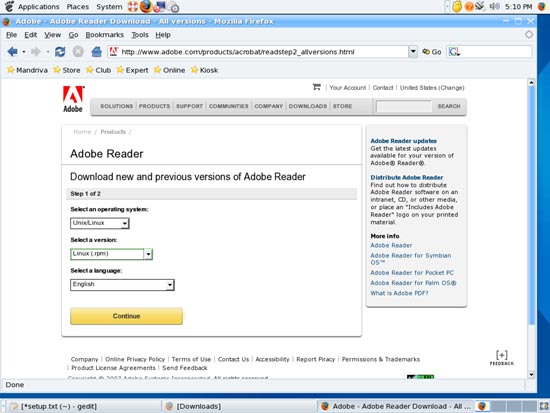Open the back button history dropdown arrow
The width and height of the screenshot is (550, 413).
(x=24, y=52)
